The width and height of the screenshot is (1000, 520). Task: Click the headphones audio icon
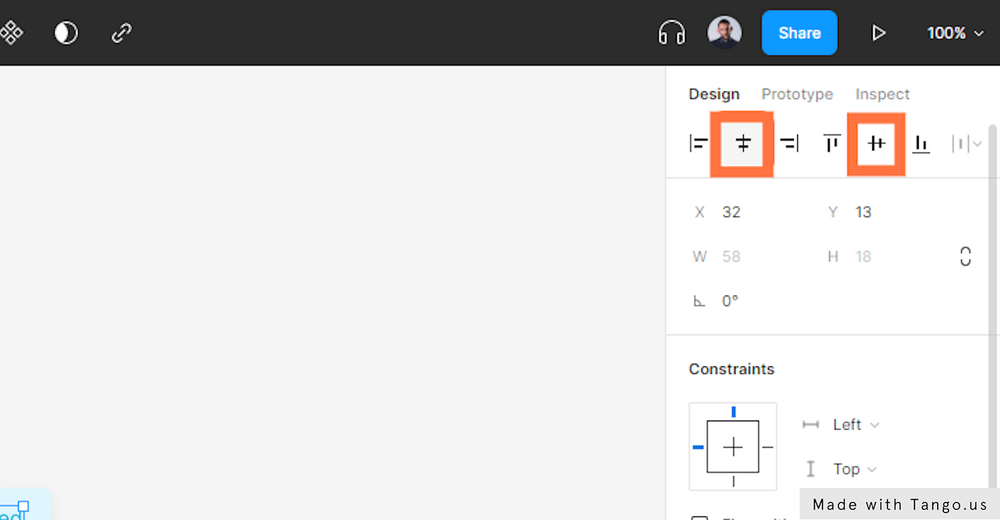pos(671,33)
